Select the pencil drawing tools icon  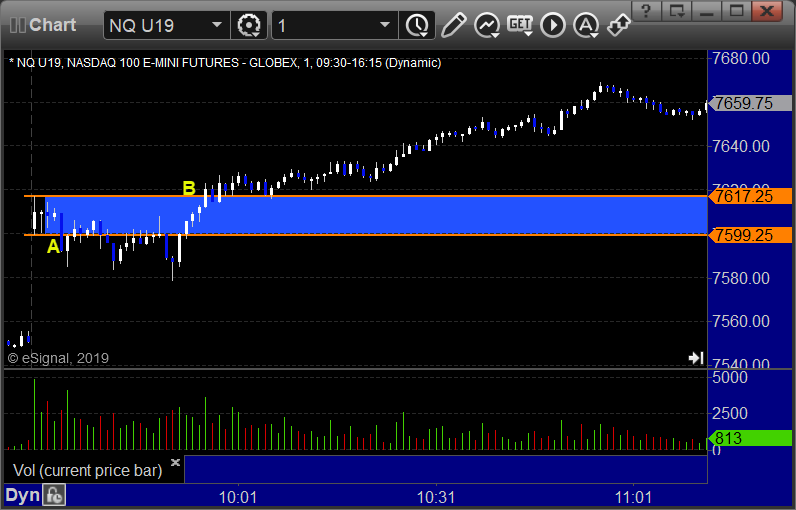453,25
